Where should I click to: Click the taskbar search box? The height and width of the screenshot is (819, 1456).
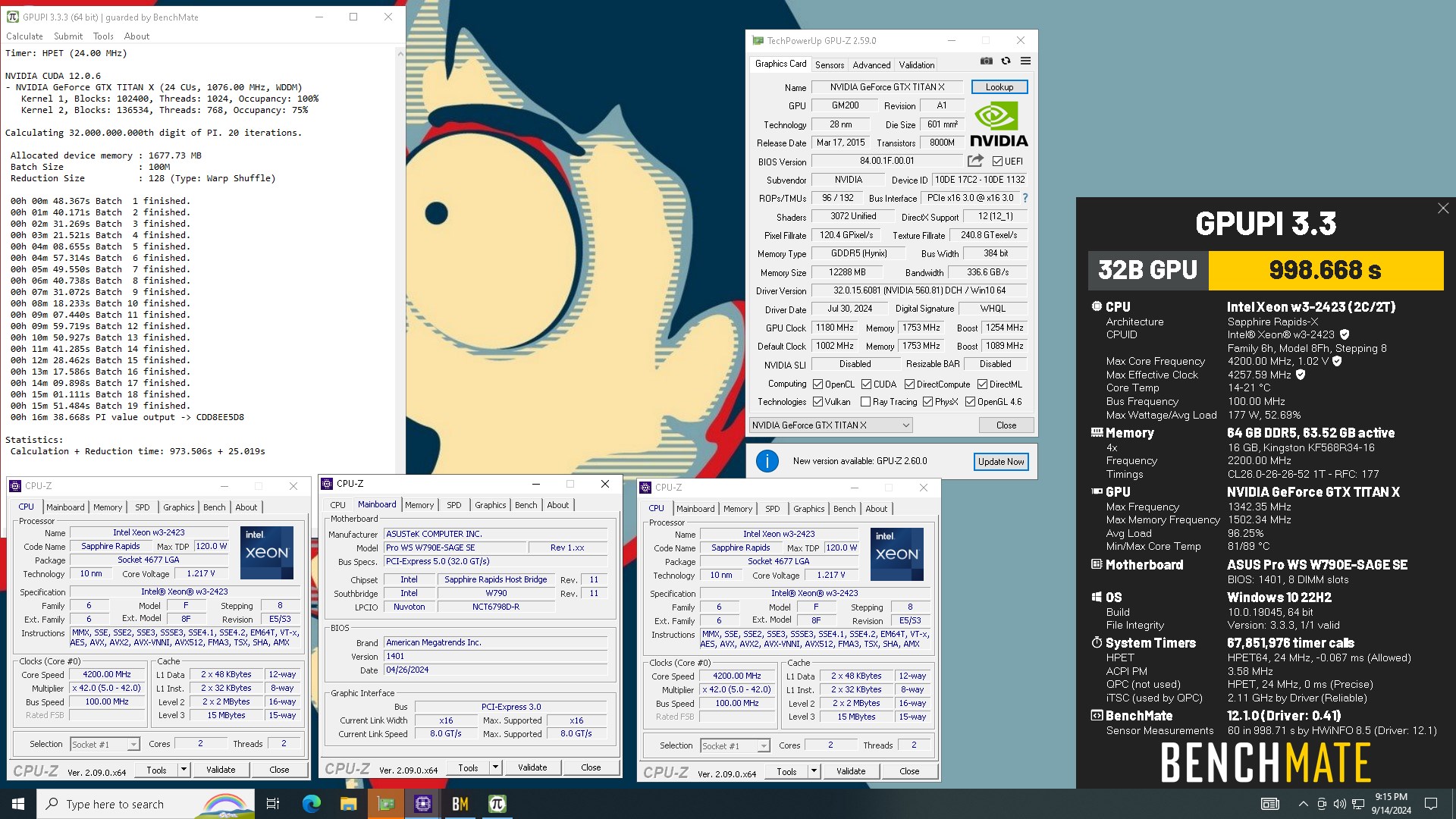coord(146,804)
